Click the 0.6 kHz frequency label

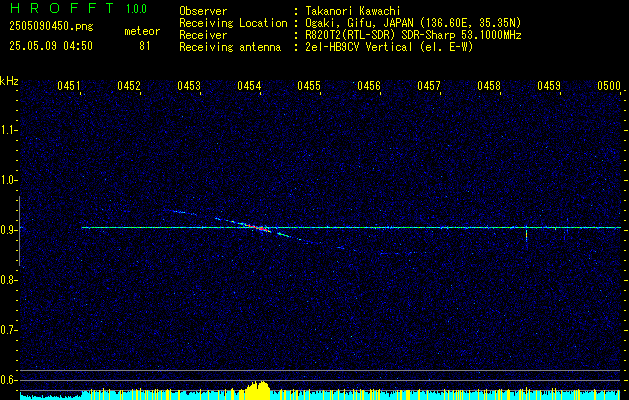tap(8, 380)
